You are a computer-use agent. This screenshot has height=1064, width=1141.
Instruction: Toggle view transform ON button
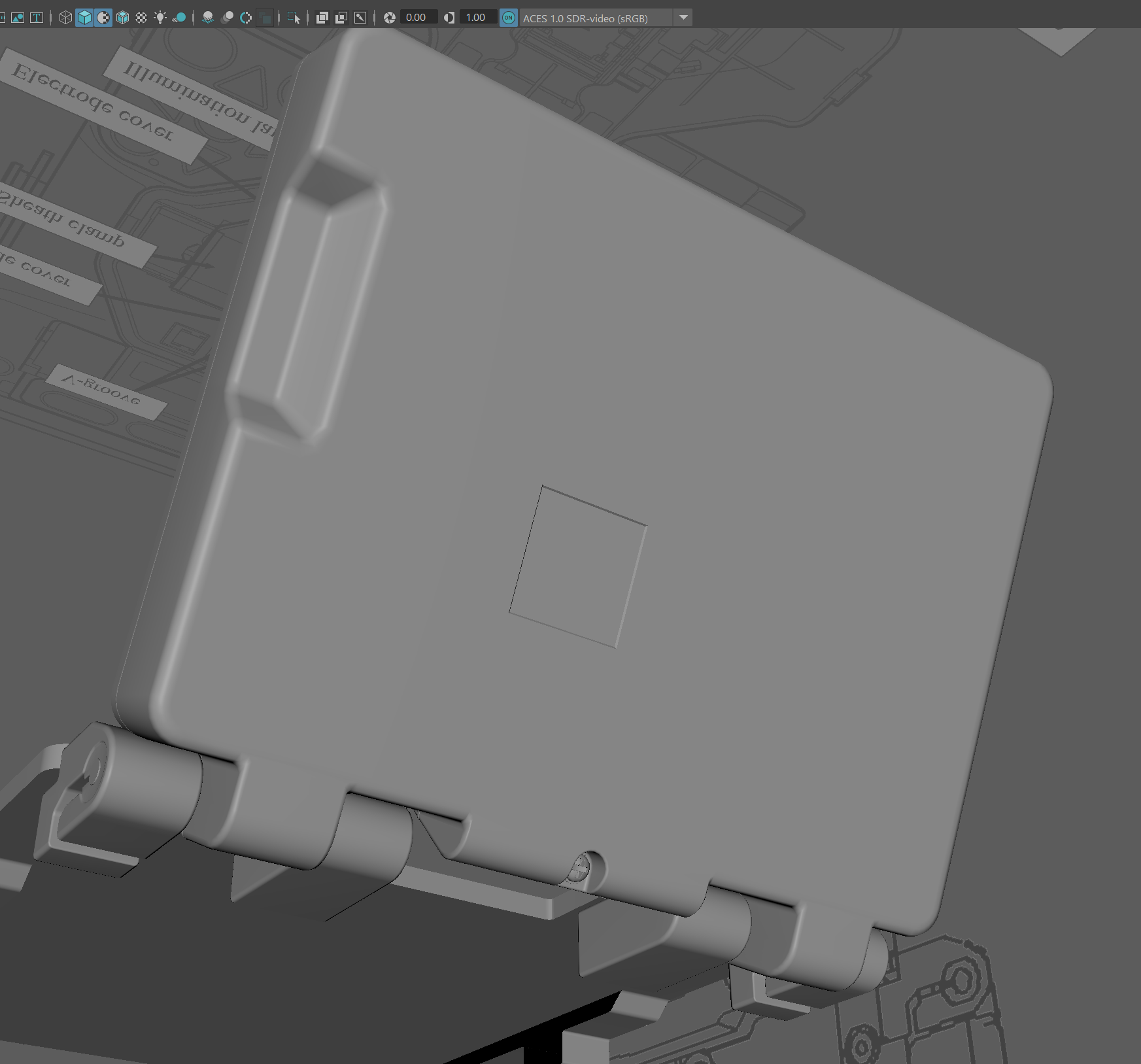pyautogui.click(x=509, y=18)
